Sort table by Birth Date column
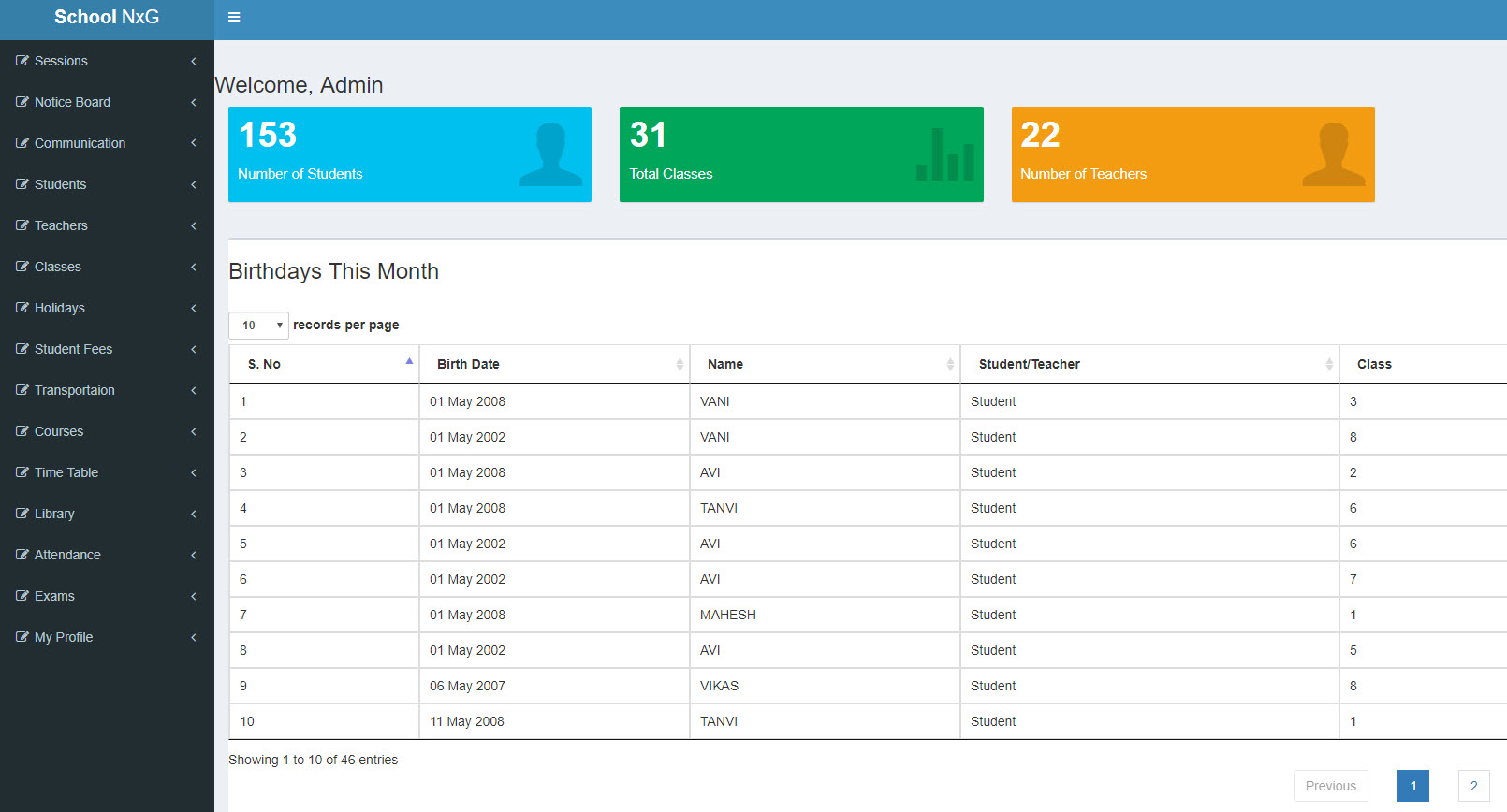Viewport: 1507px width, 812px height. pyautogui.click(x=554, y=364)
